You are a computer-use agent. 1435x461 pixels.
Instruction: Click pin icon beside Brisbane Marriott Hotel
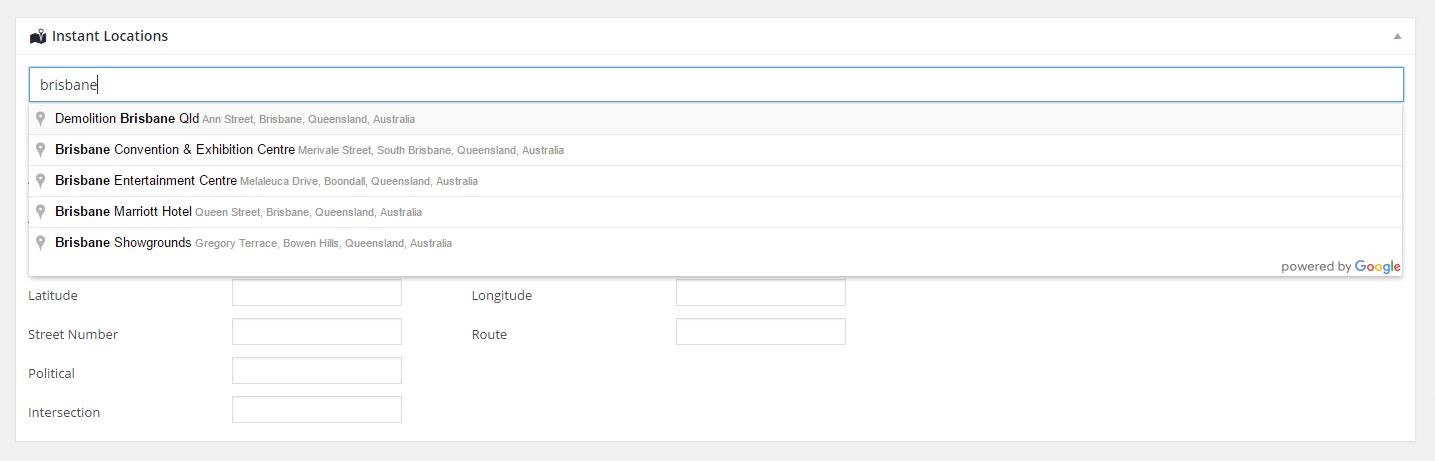(x=41, y=212)
